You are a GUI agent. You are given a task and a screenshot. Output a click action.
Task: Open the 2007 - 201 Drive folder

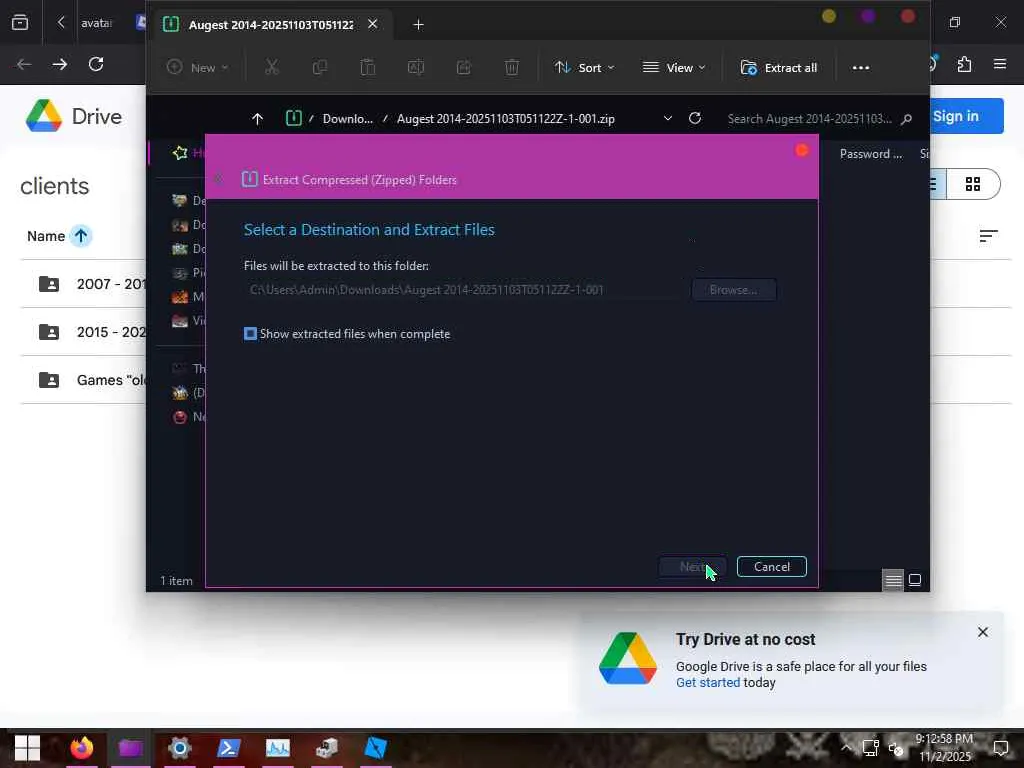[83, 284]
